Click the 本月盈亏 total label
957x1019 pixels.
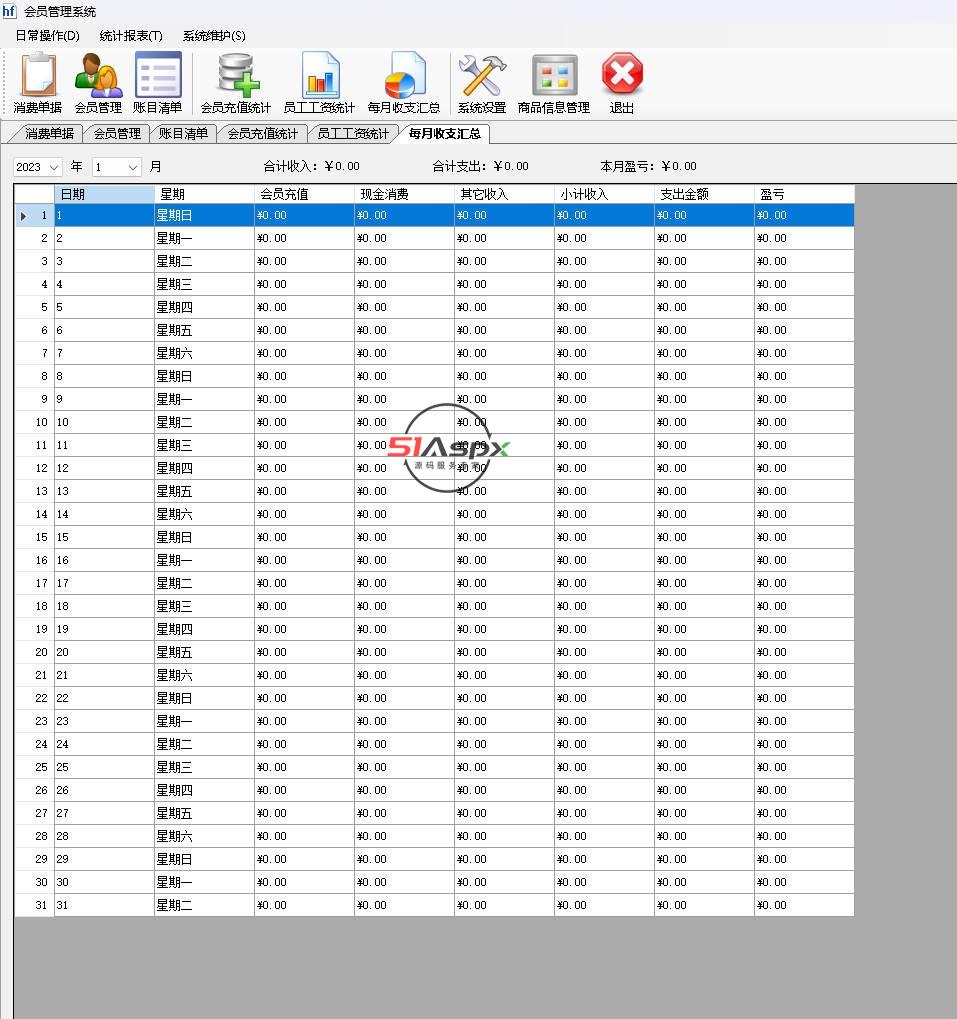click(648, 166)
